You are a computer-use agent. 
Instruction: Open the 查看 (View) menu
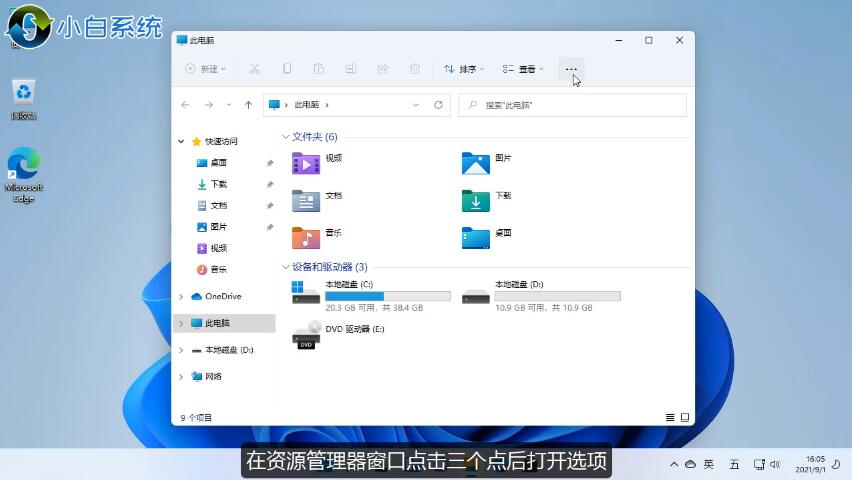[x=523, y=69]
